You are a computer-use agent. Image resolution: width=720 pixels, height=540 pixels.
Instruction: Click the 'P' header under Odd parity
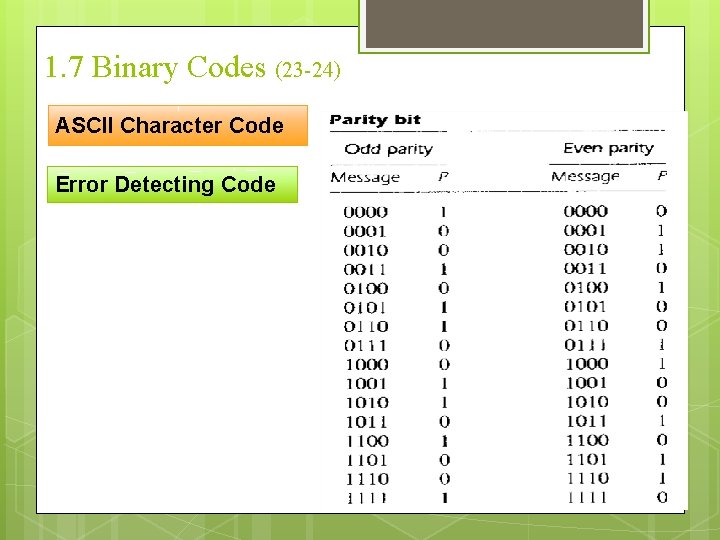click(443, 176)
